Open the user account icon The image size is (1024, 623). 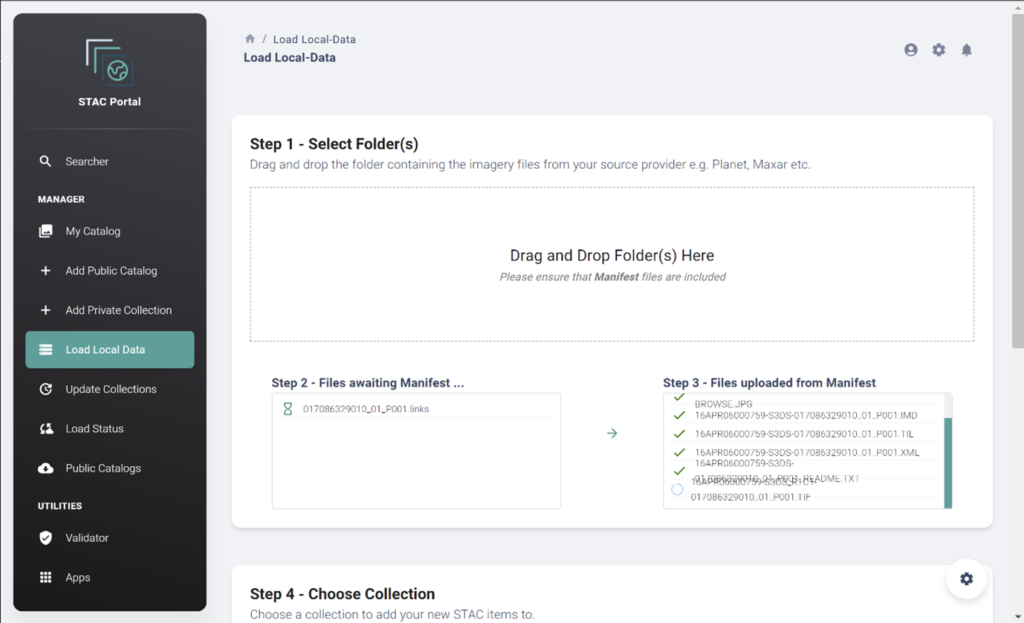tap(910, 50)
